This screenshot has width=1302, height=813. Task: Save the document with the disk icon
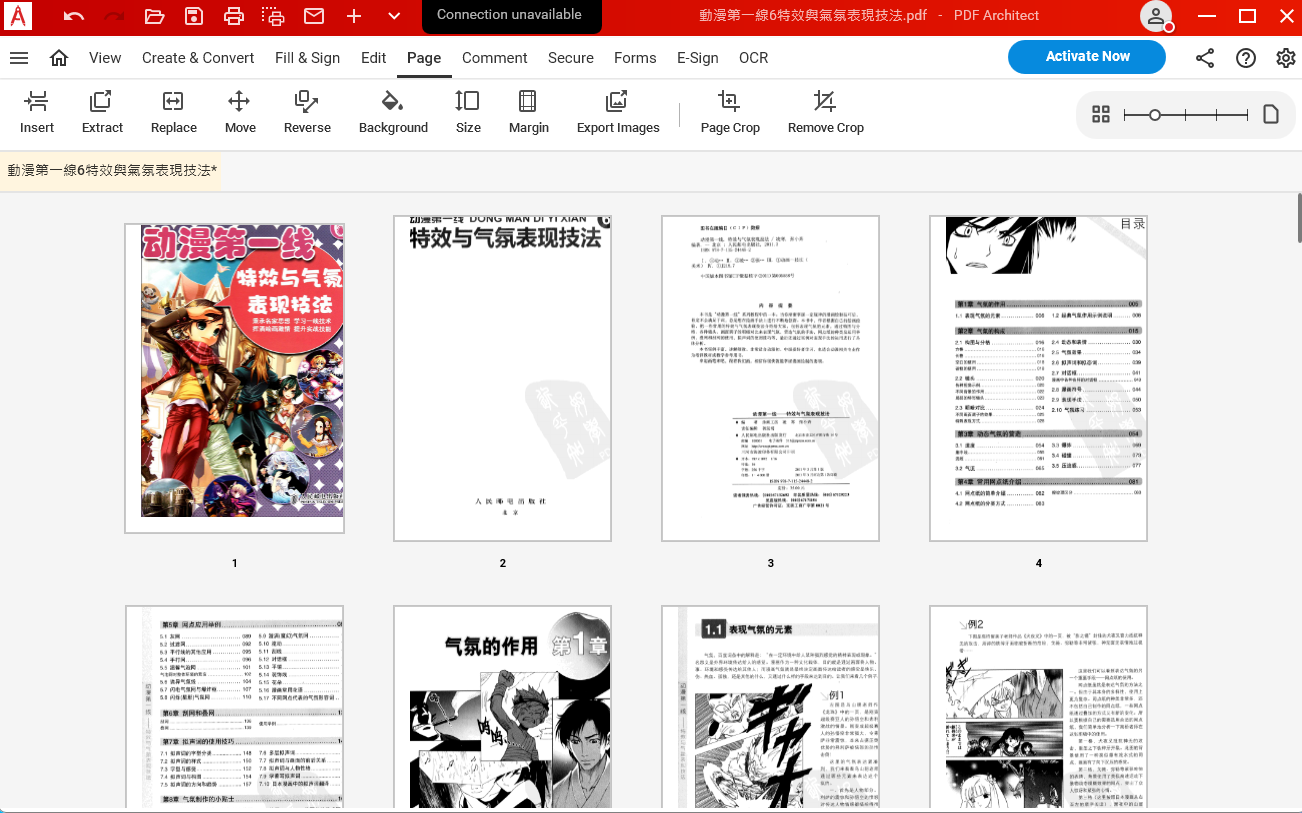coord(194,16)
